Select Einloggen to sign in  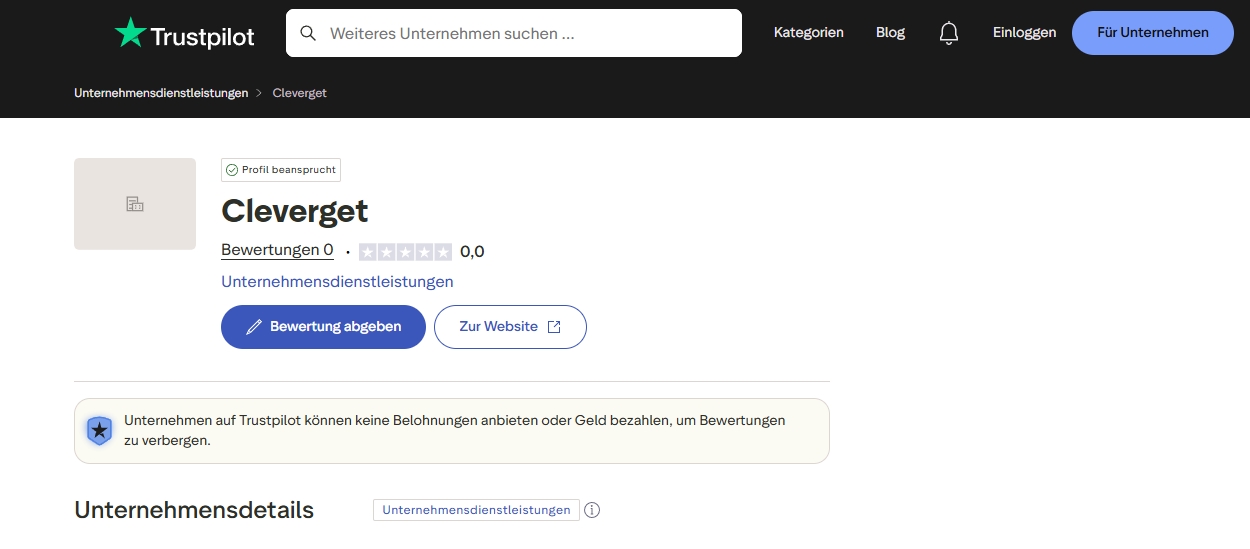tap(1024, 33)
